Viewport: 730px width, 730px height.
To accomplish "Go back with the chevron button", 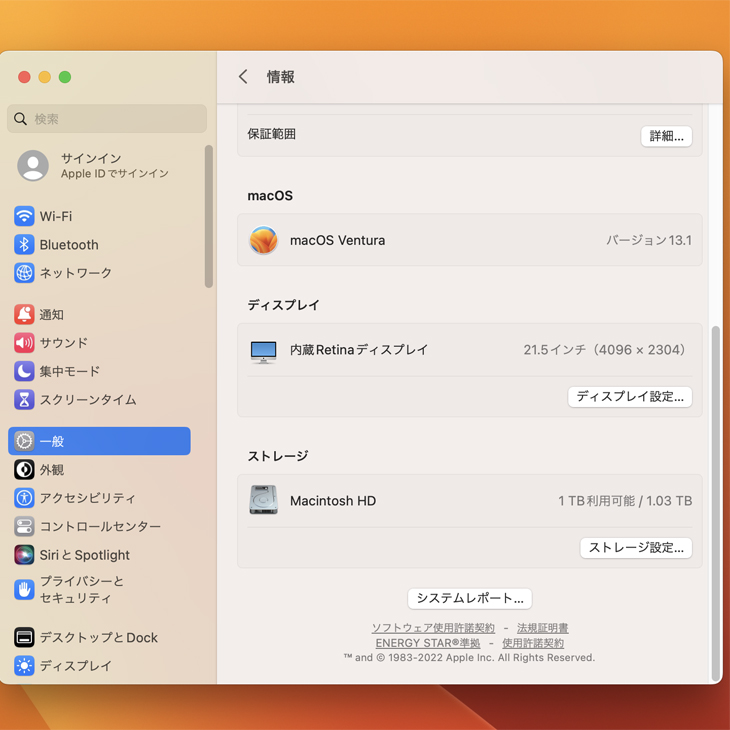I will point(243,77).
